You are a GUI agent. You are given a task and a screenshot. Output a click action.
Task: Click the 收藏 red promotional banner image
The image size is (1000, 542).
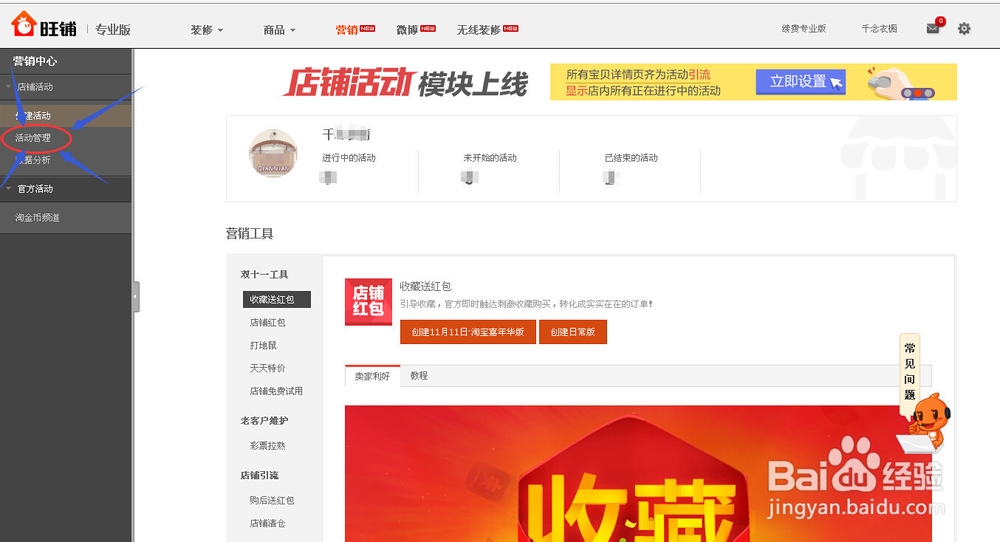point(638,473)
